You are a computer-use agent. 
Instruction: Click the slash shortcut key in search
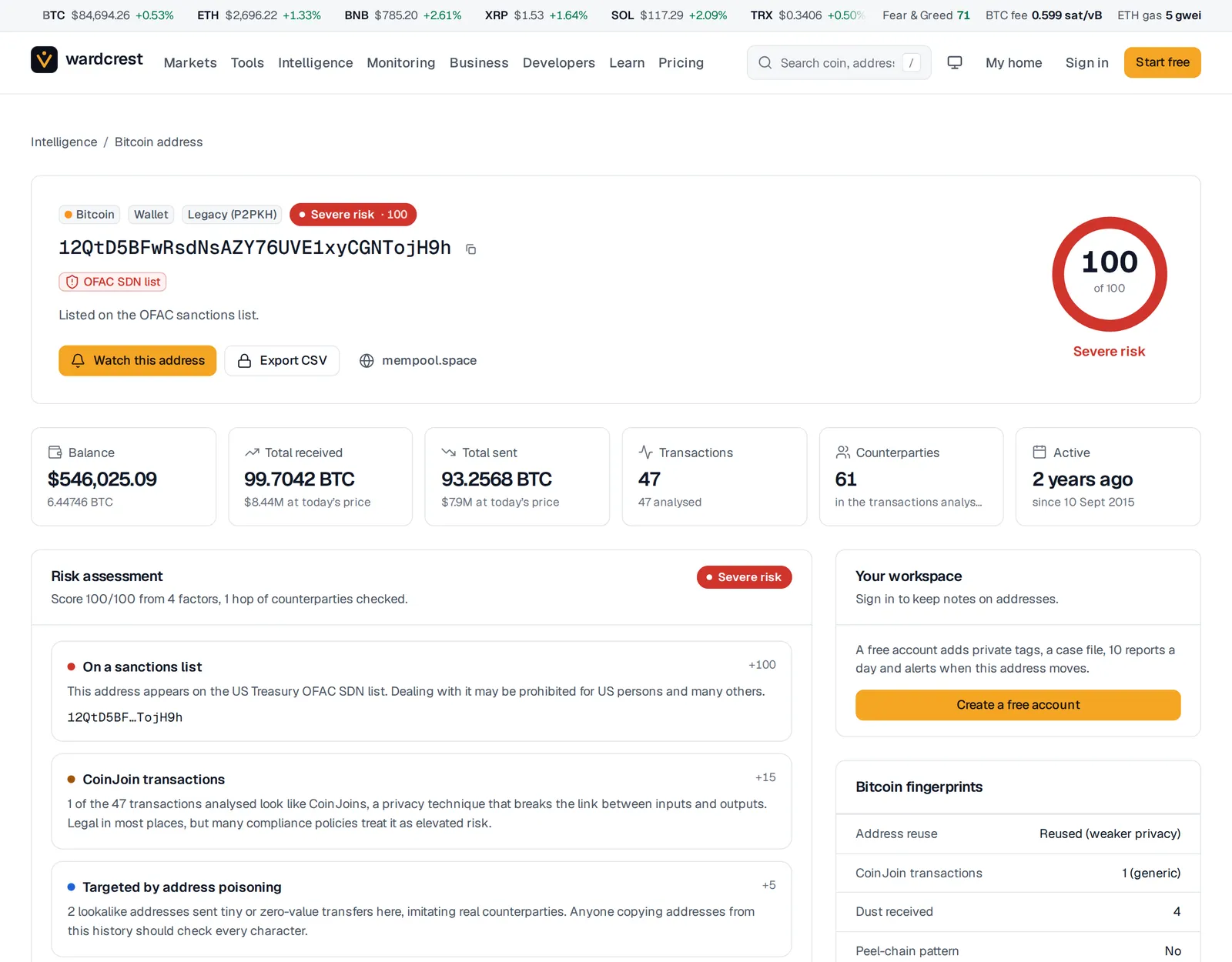tap(911, 63)
